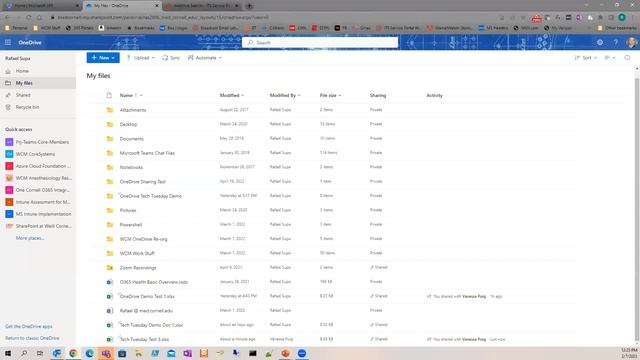Open the Desktop folder
Screen dimensions: 640x360
pyautogui.click(x=128, y=124)
